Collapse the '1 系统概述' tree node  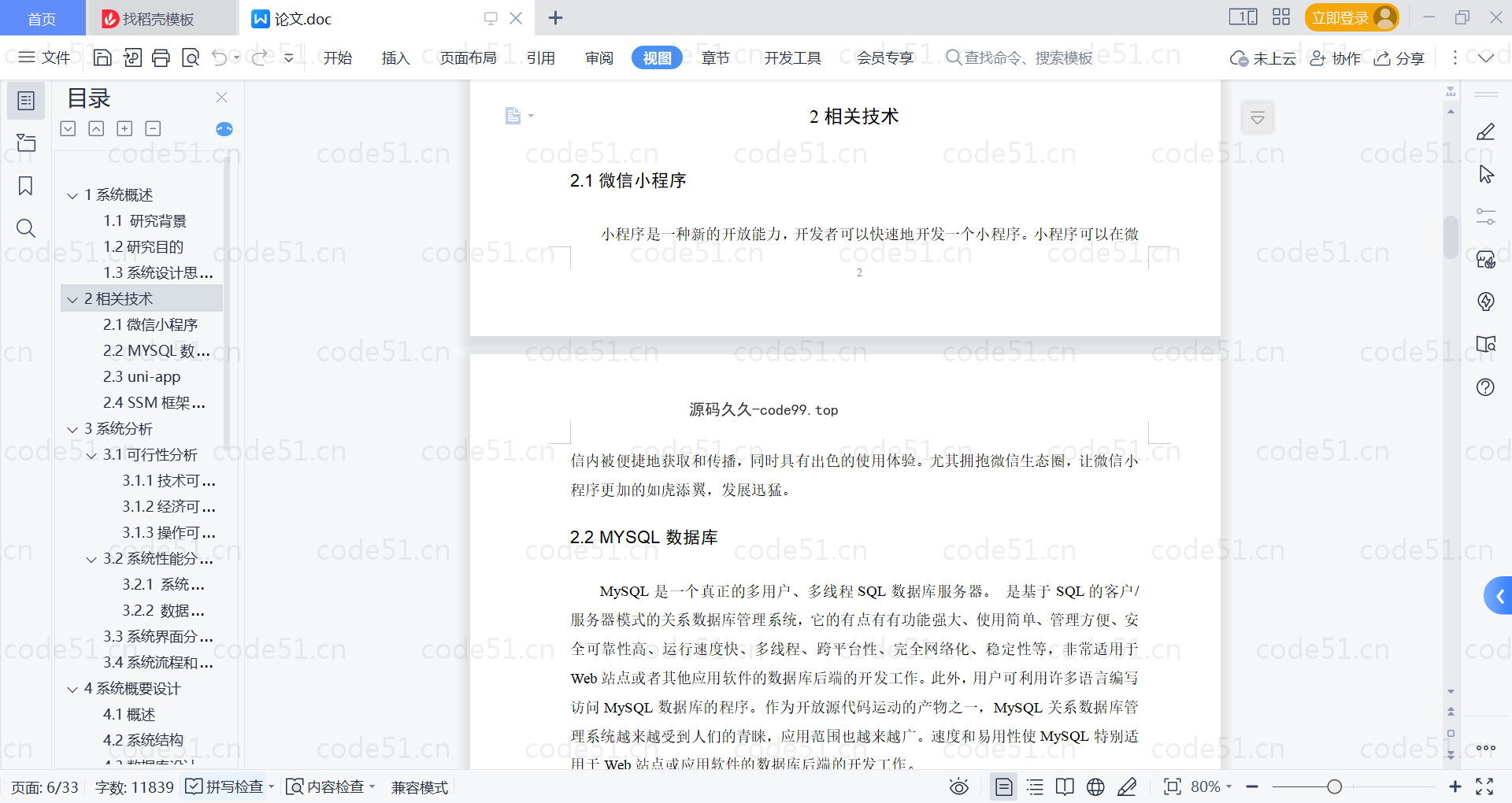point(72,195)
